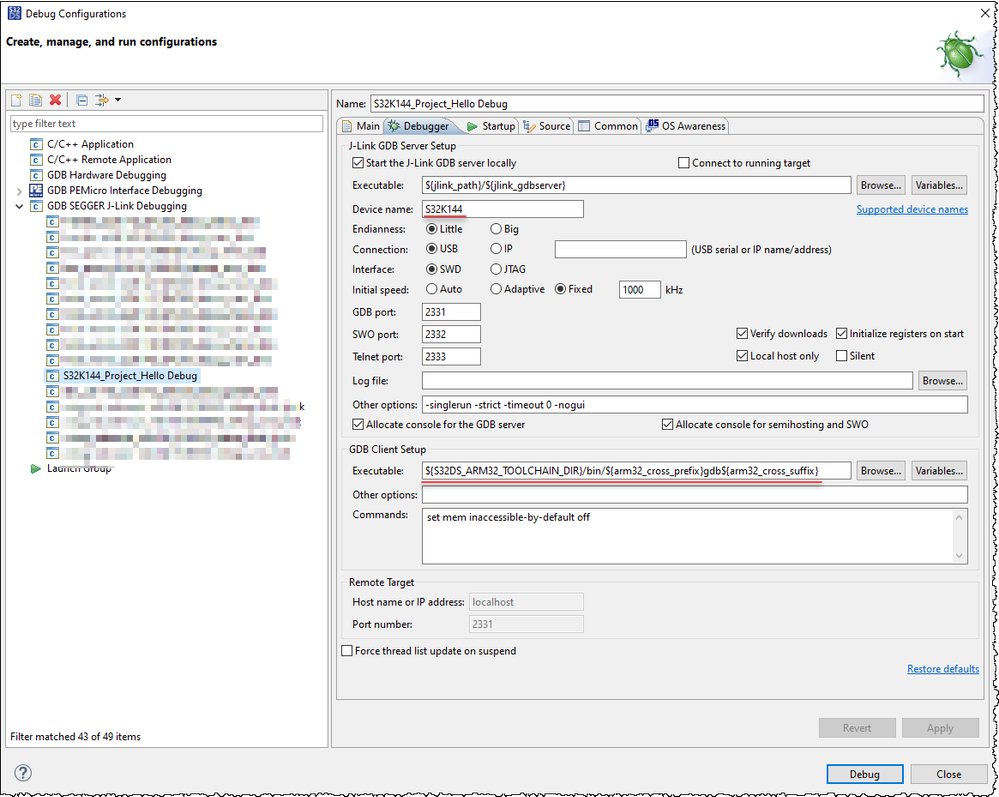Browse for GDB client executable
The height and width of the screenshot is (797, 999).
(x=880, y=471)
